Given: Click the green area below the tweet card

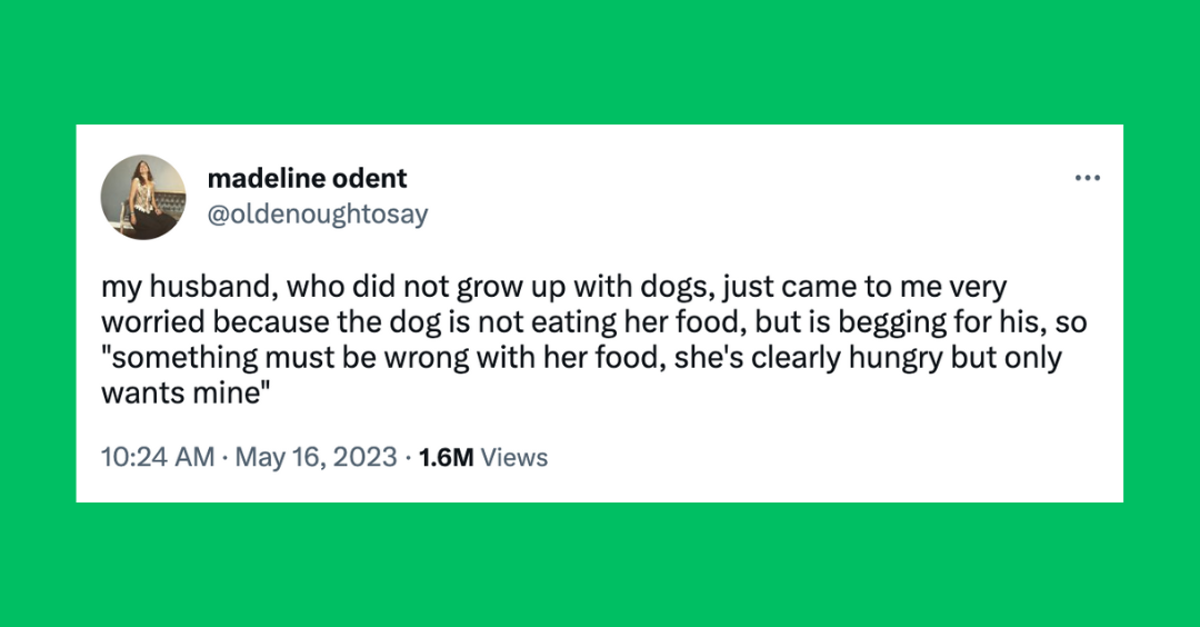Looking at the screenshot, I should (600, 564).
